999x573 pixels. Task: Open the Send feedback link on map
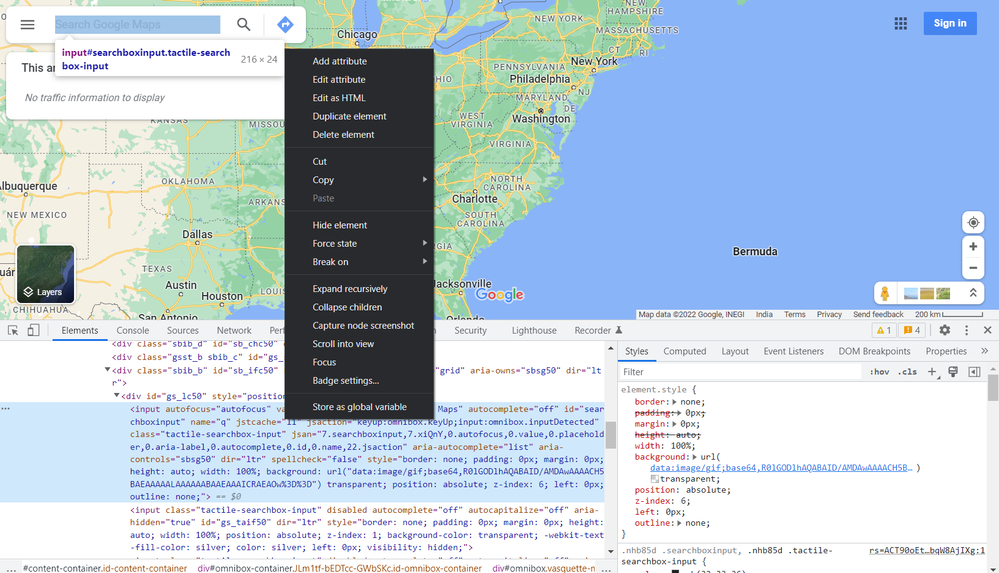(878, 314)
